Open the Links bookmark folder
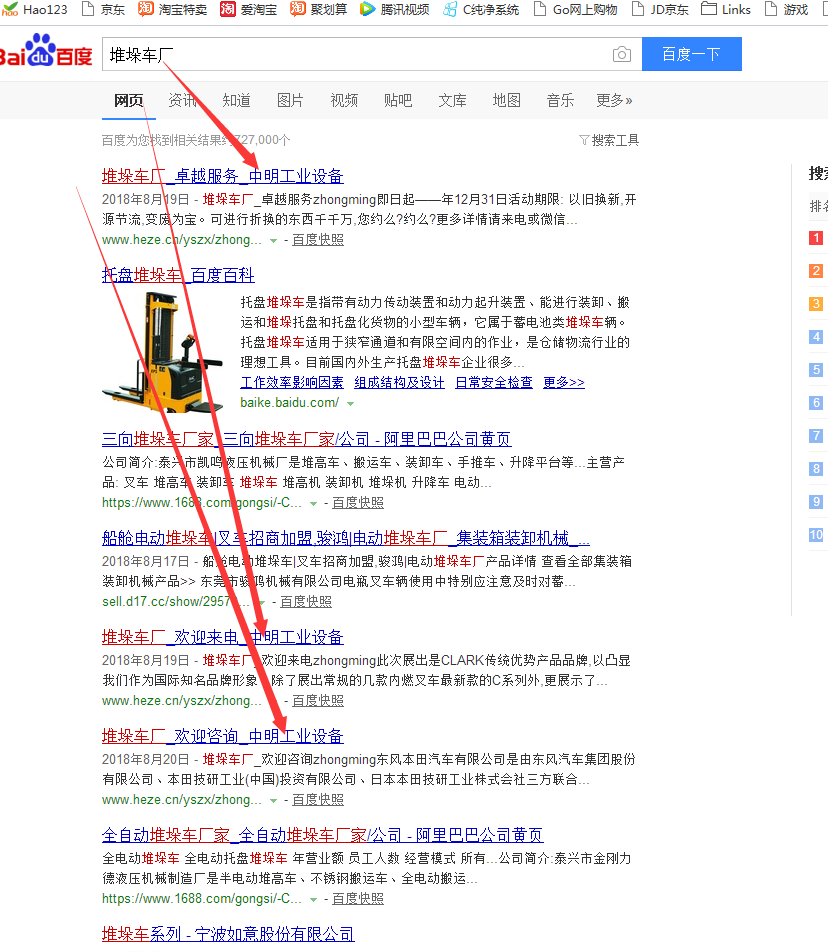Image resolution: width=828 pixels, height=952 pixels. coord(726,10)
